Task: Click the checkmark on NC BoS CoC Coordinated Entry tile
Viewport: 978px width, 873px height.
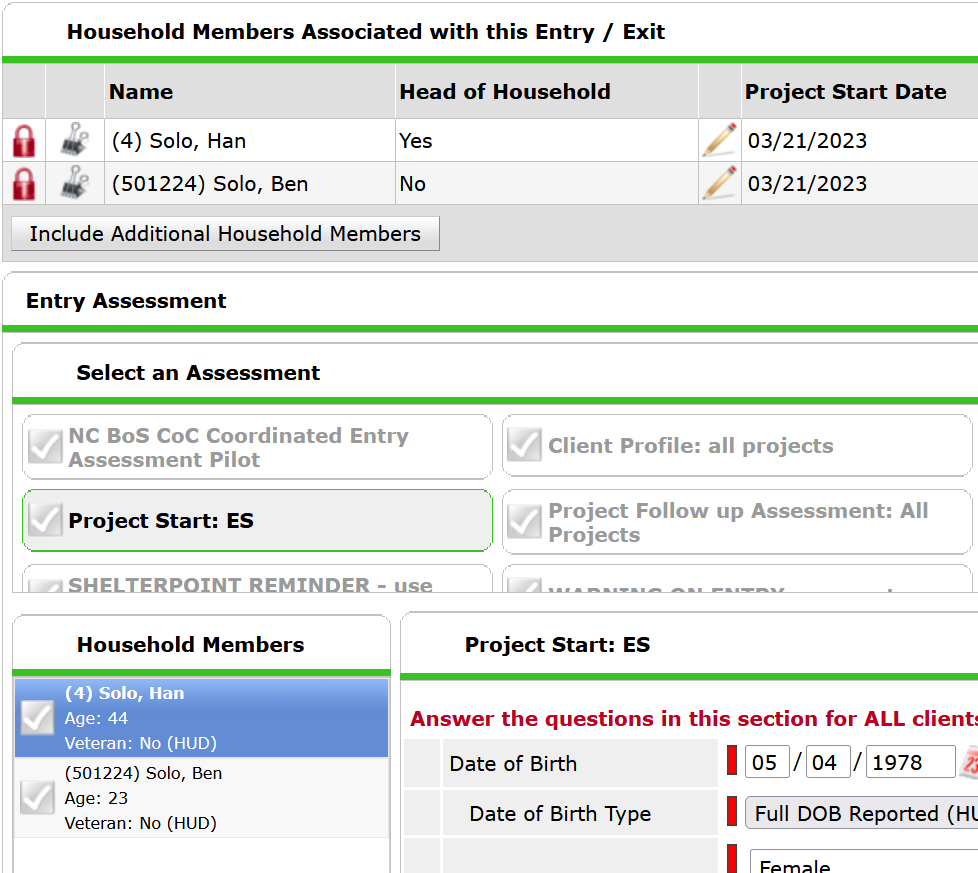Action: click(x=44, y=446)
